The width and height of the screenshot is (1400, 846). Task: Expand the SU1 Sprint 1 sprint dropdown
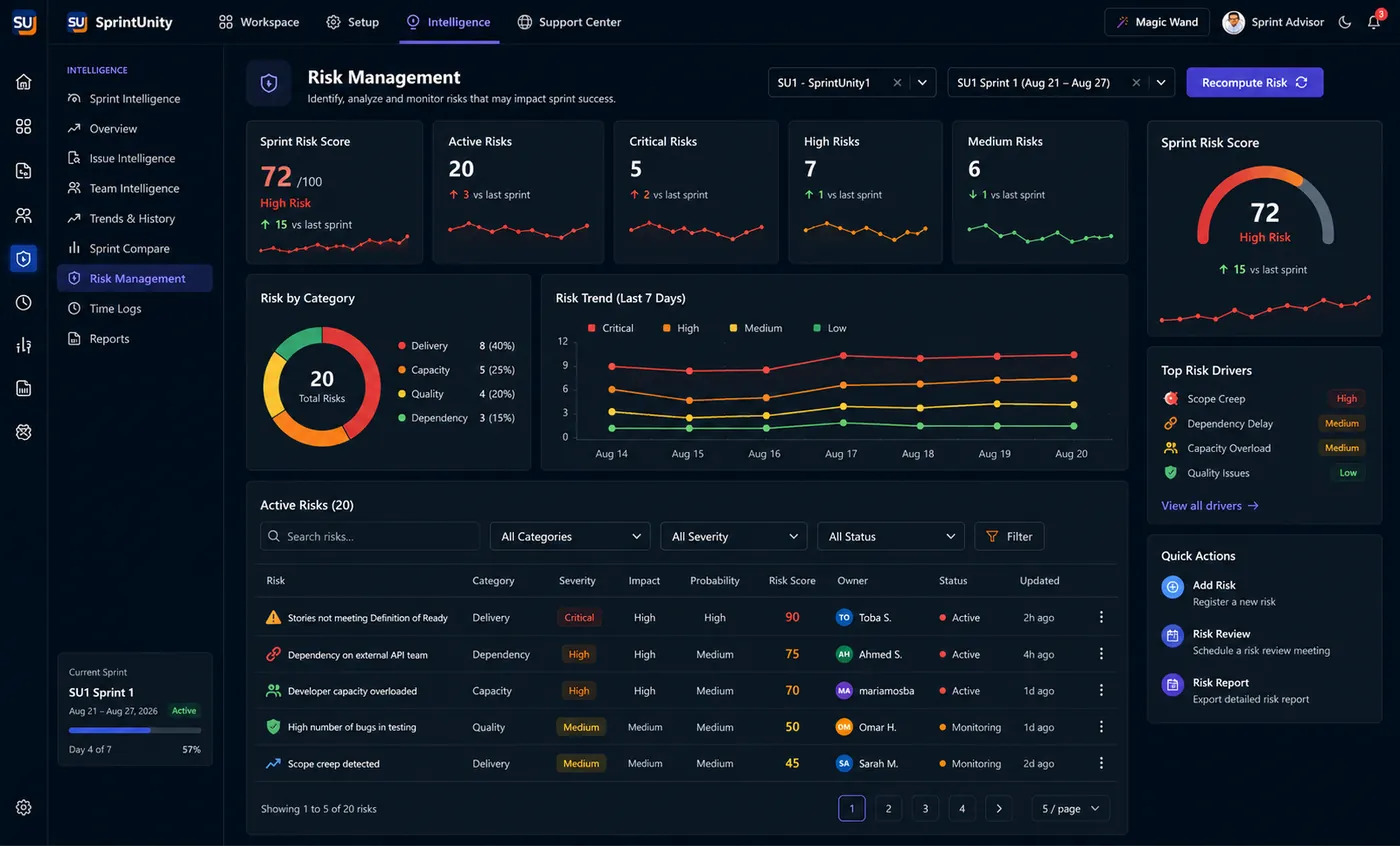(x=1161, y=83)
